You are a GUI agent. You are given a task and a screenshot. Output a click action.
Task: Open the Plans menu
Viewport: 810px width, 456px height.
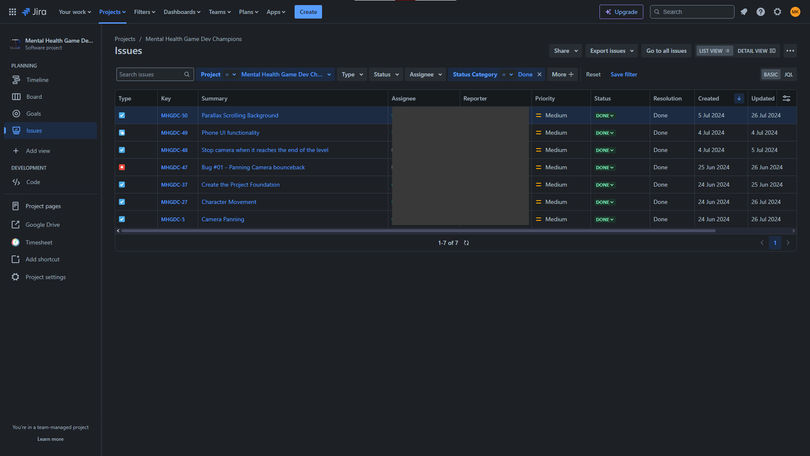click(248, 12)
